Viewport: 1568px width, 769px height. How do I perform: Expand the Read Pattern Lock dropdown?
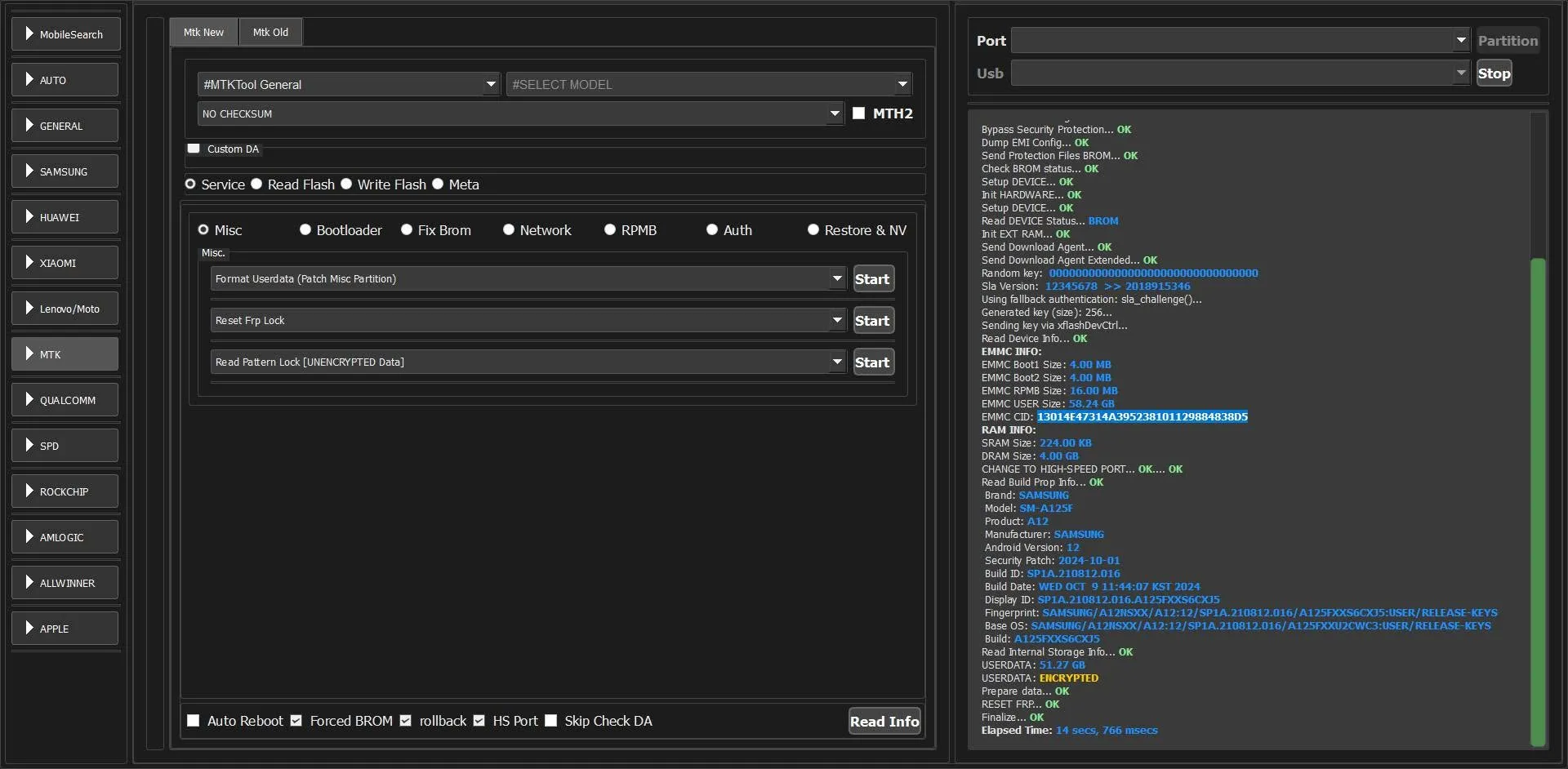click(528, 362)
